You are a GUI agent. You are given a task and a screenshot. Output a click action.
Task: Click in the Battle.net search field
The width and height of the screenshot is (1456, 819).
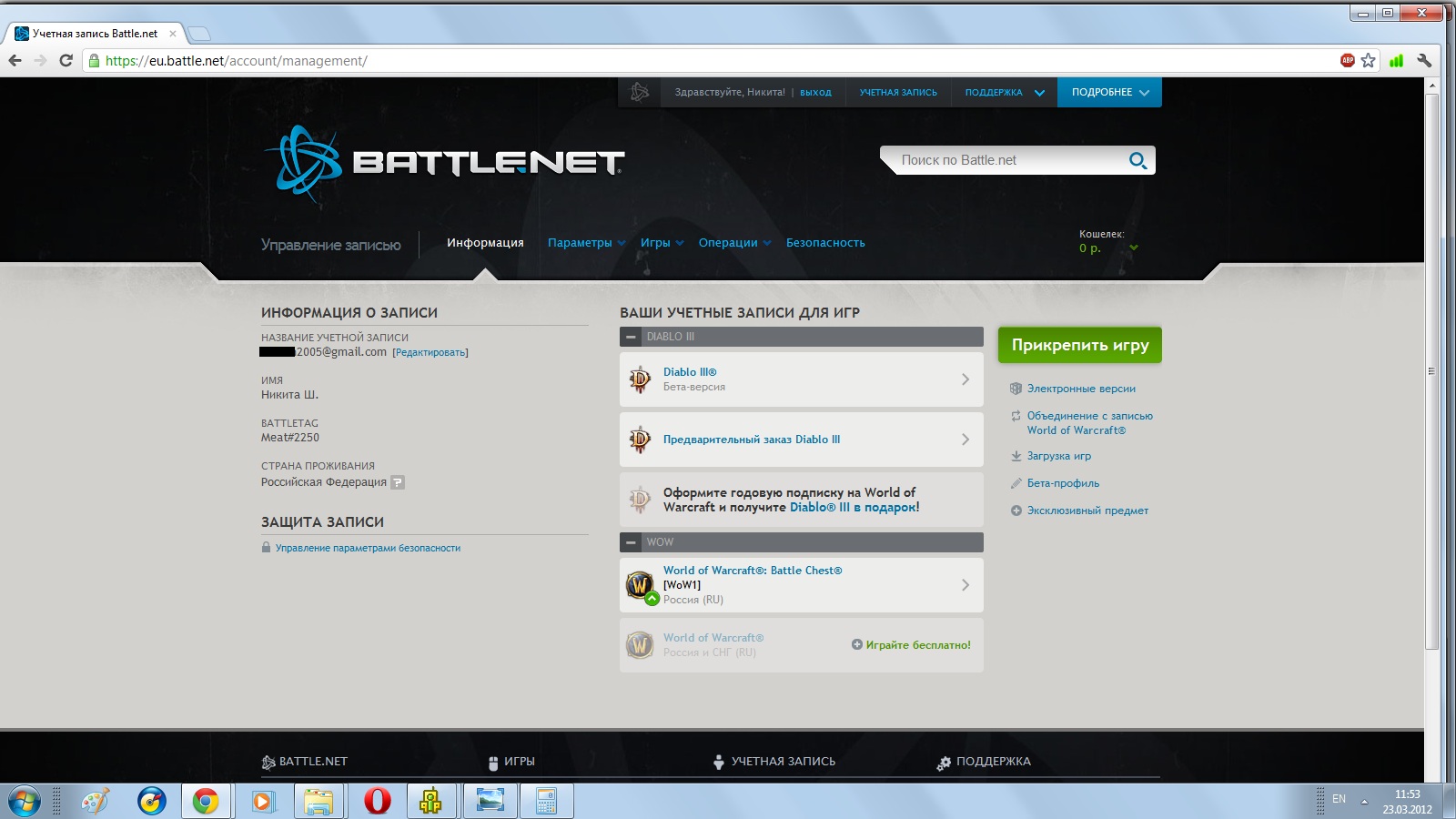click(1010, 160)
